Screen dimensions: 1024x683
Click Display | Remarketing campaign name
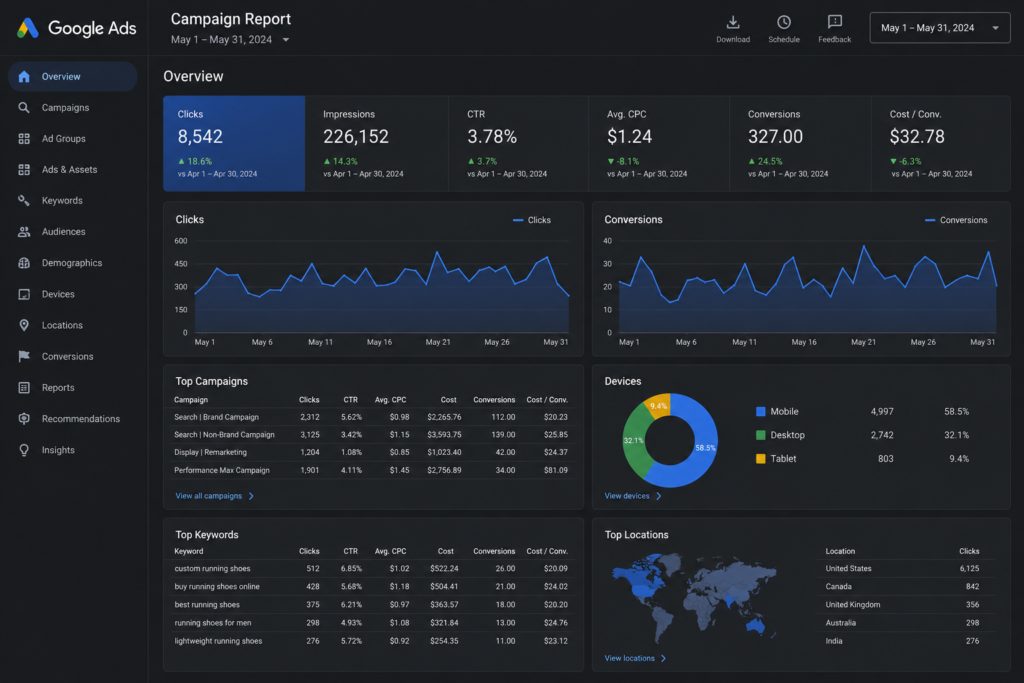click(210, 453)
